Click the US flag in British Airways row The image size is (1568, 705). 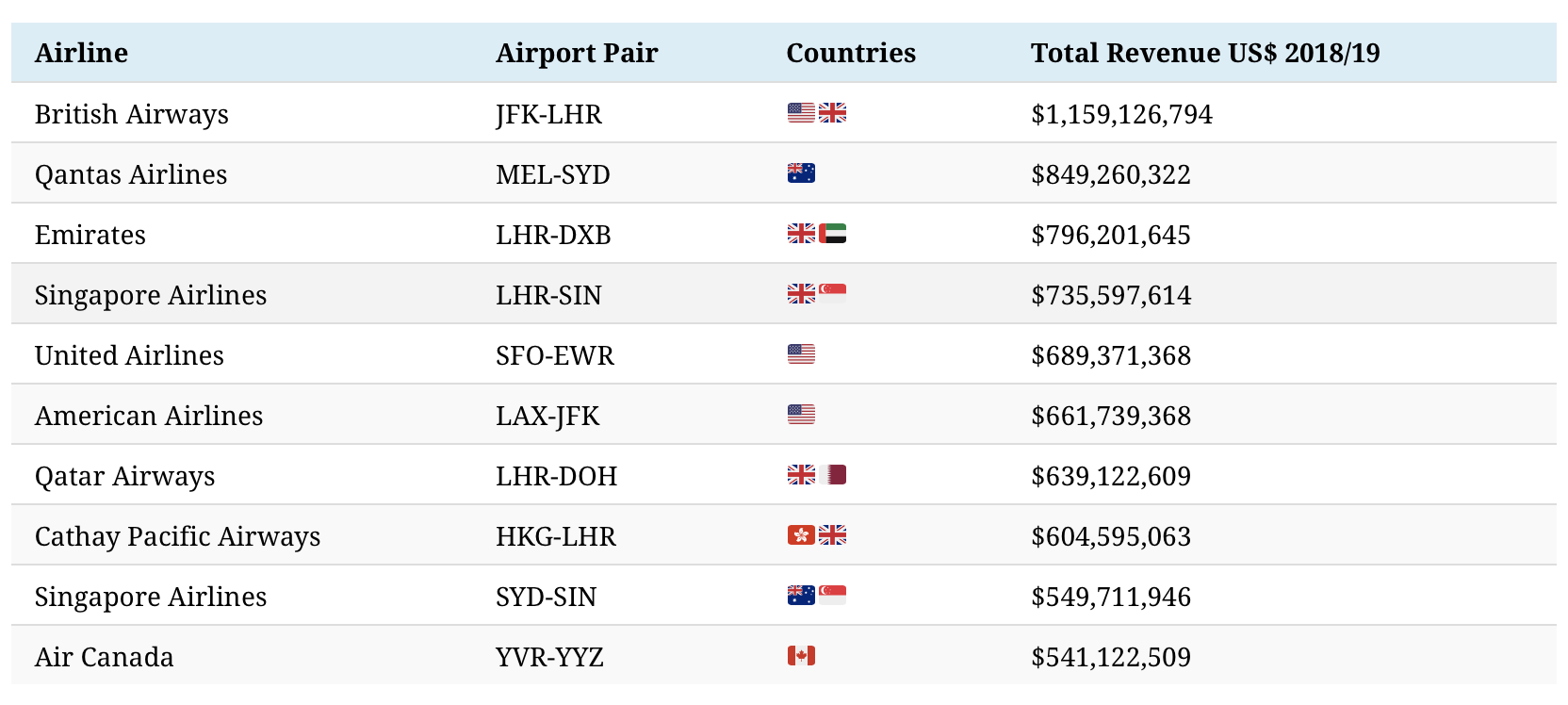click(801, 113)
